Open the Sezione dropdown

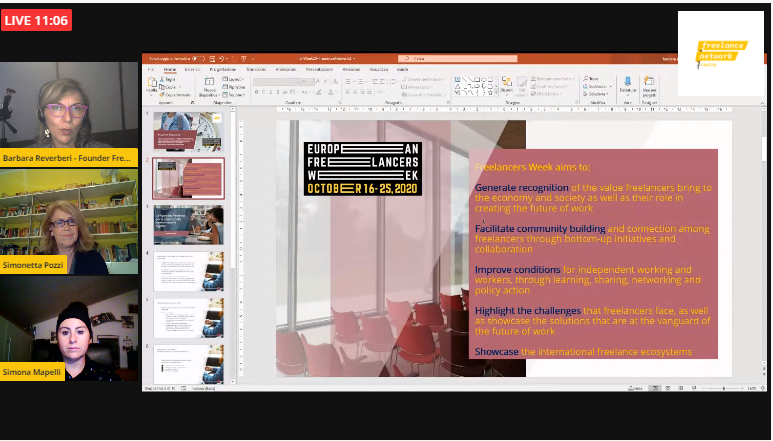point(233,94)
